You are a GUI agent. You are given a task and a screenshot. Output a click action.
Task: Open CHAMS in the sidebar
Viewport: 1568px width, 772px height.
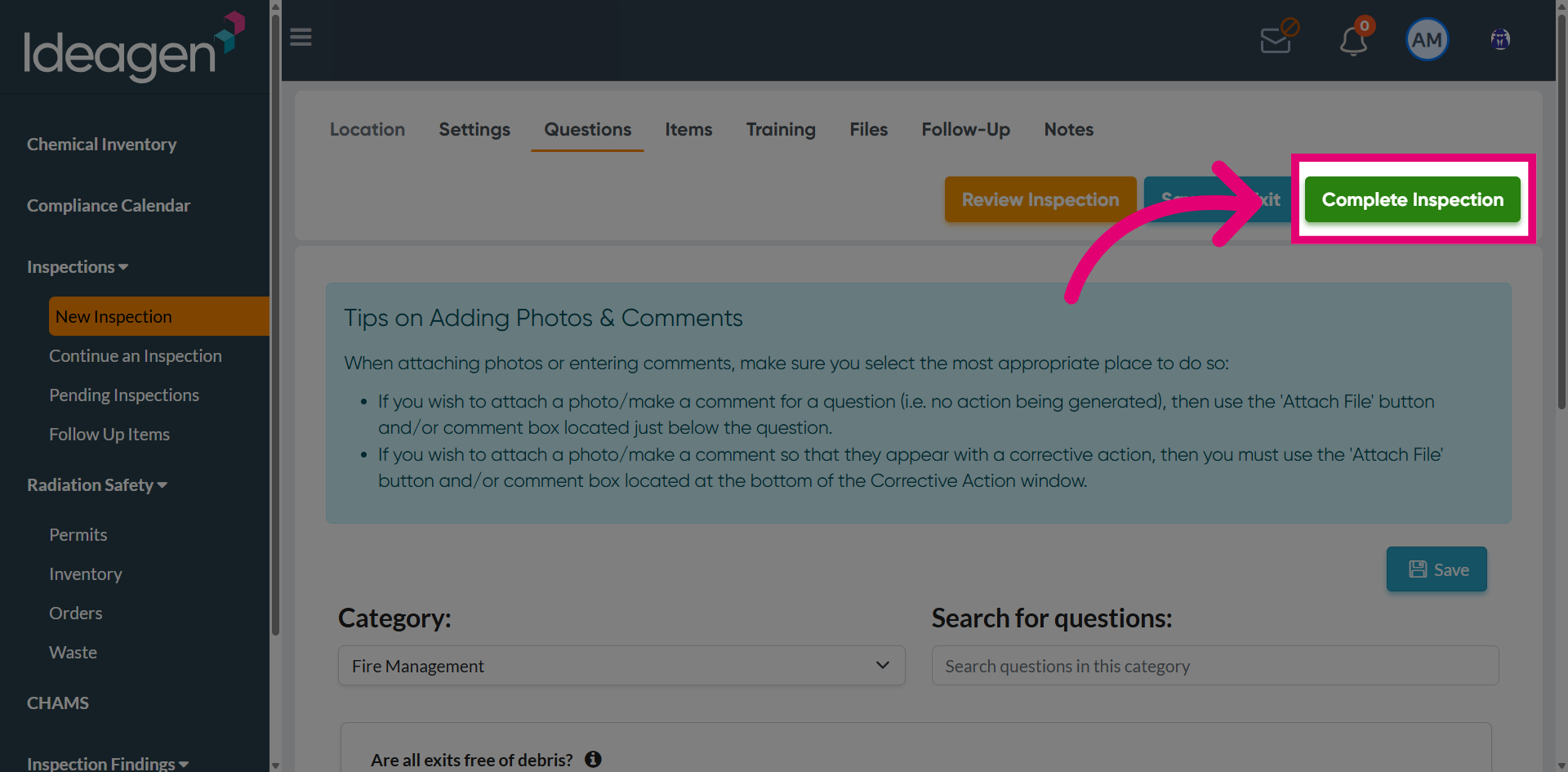[58, 703]
